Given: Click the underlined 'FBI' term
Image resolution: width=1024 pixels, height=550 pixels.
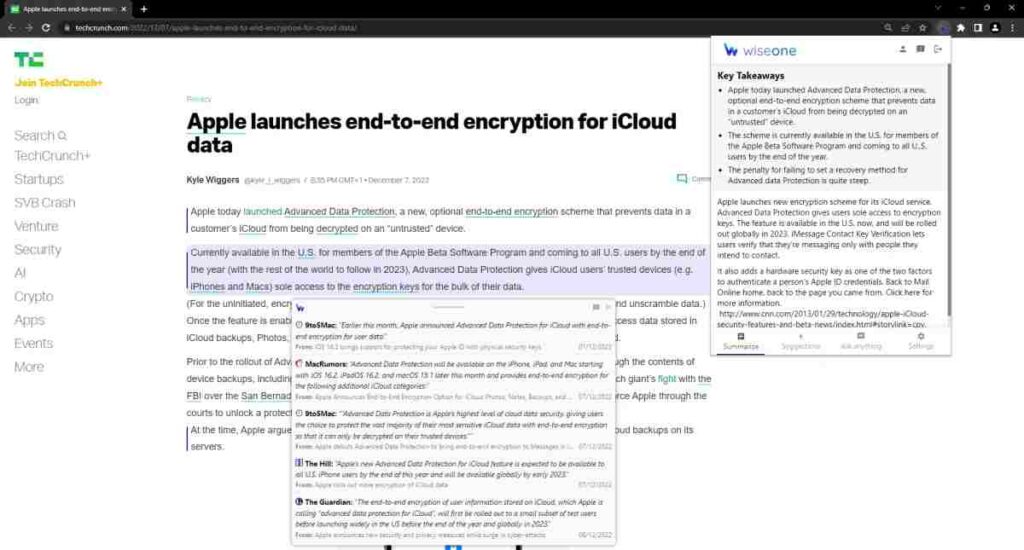Looking at the screenshot, I should coord(193,396).
